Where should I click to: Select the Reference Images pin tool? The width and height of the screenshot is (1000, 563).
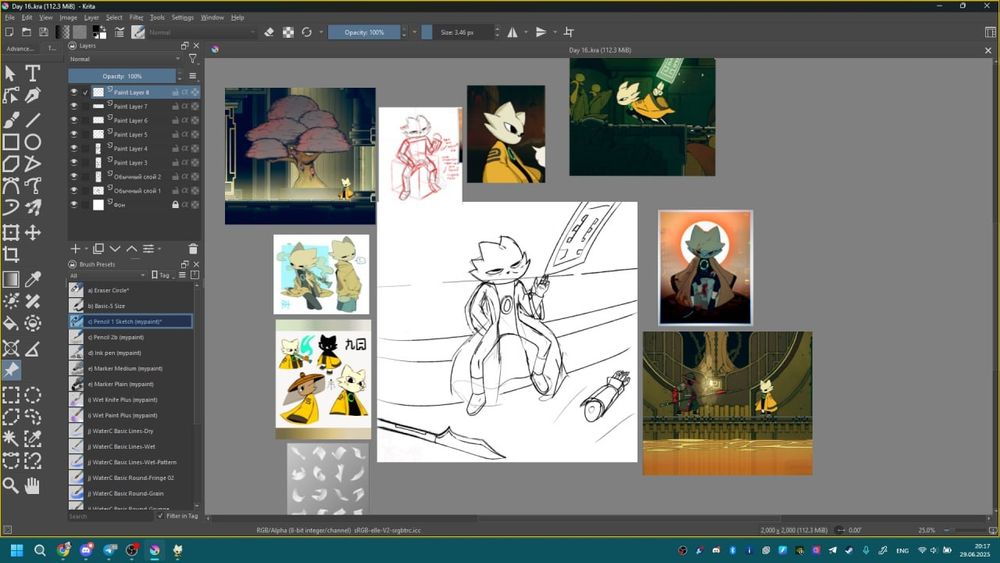[11, 370]
